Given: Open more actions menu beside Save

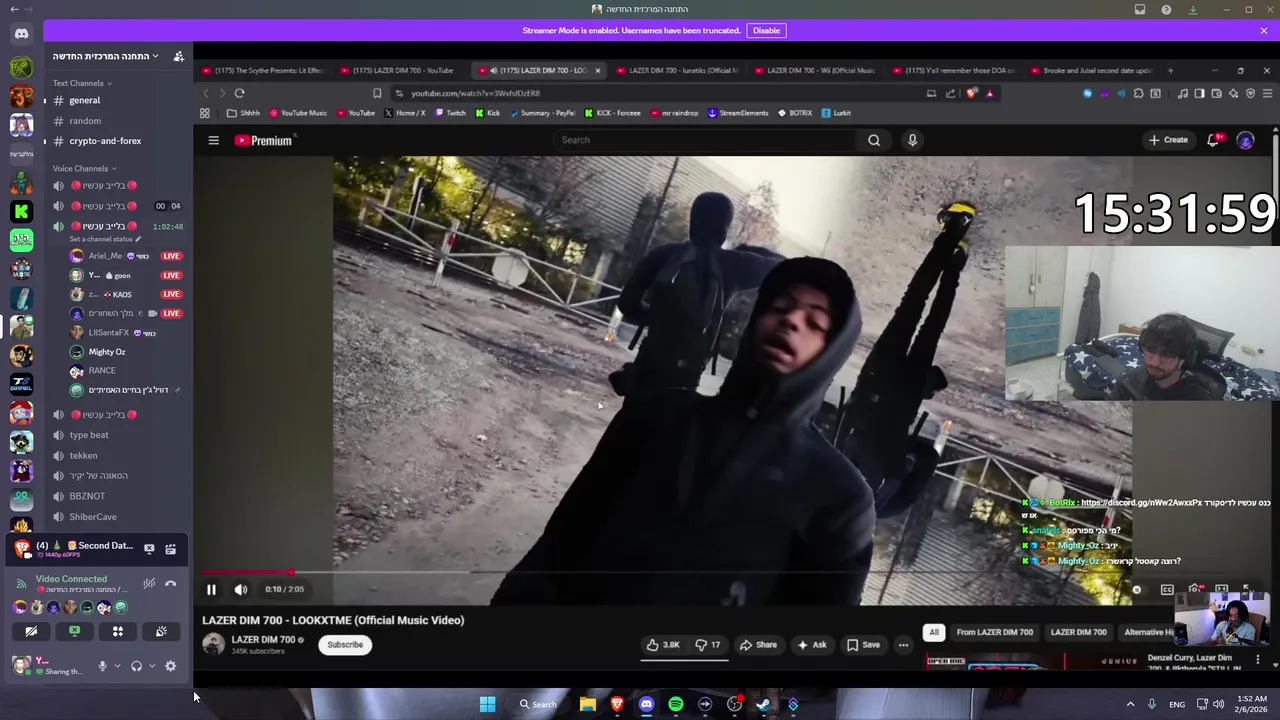Looking at the screenshot, I should [903, 645].
